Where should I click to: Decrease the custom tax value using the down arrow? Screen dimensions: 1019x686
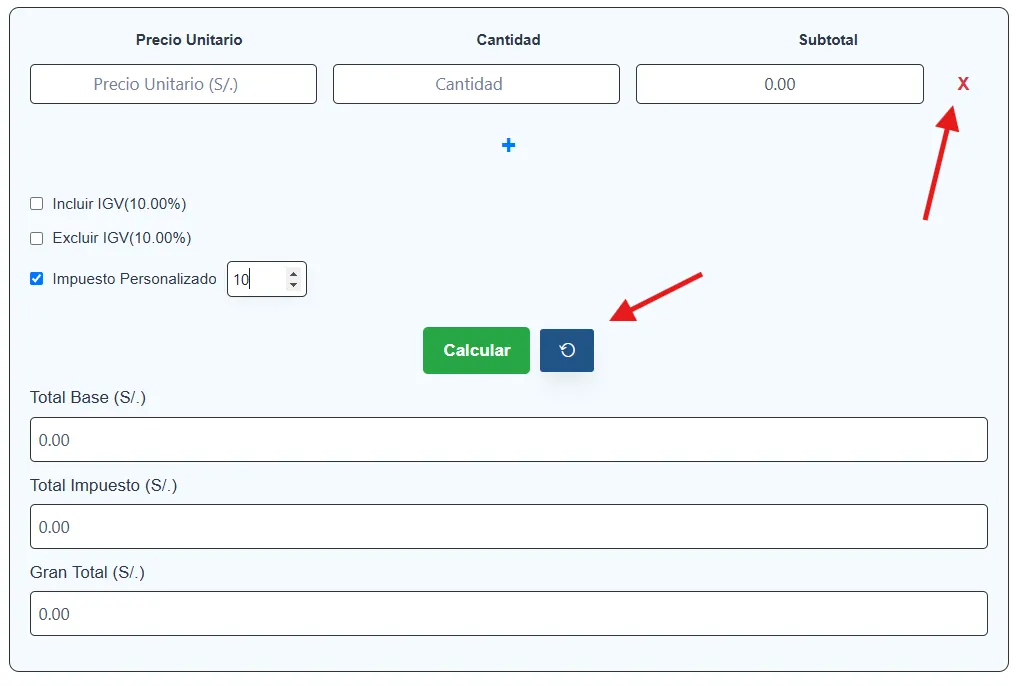[293, 286]
